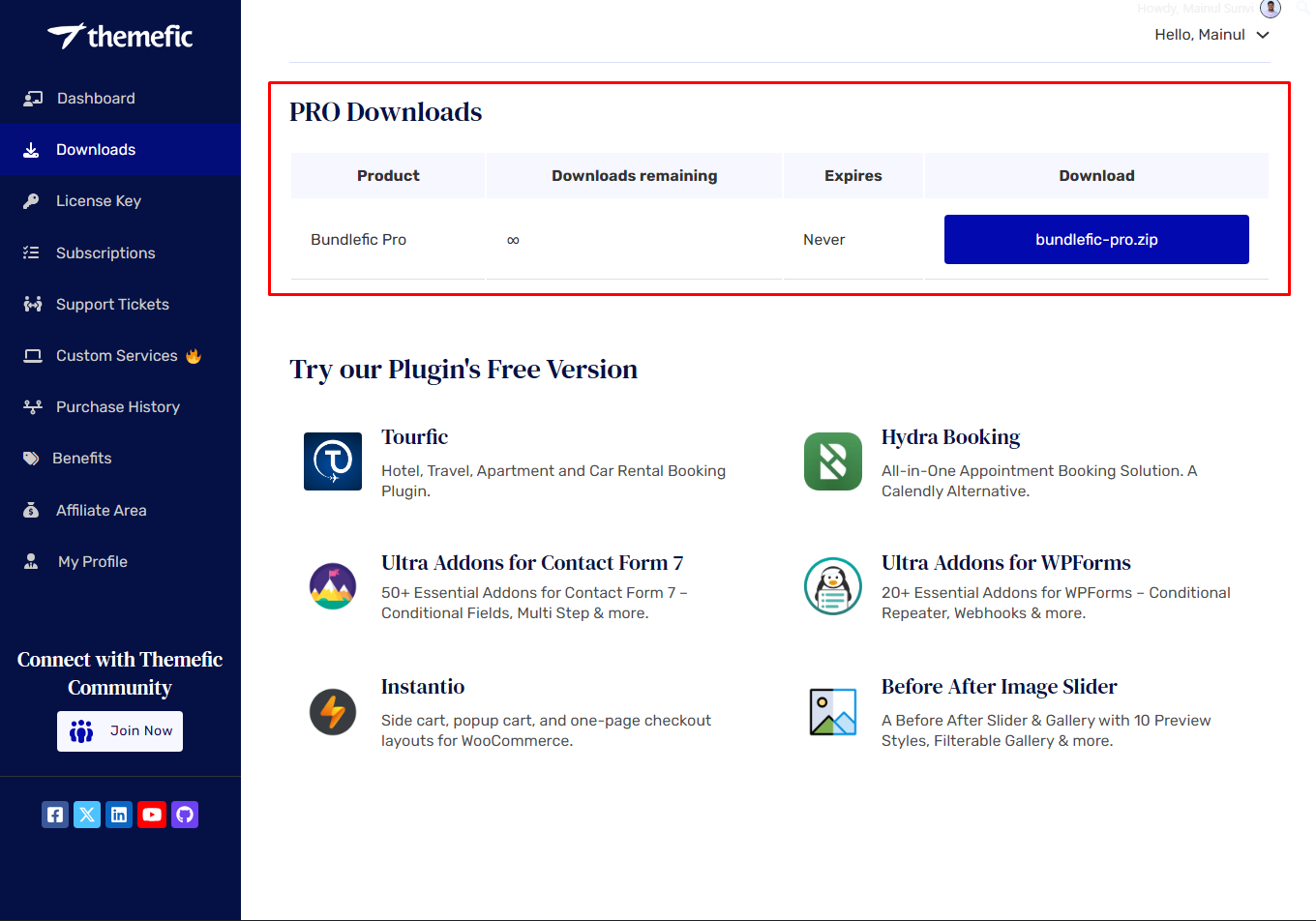Open Before After Image Slider link
1316x921 pixels.
pos(1000,687)
